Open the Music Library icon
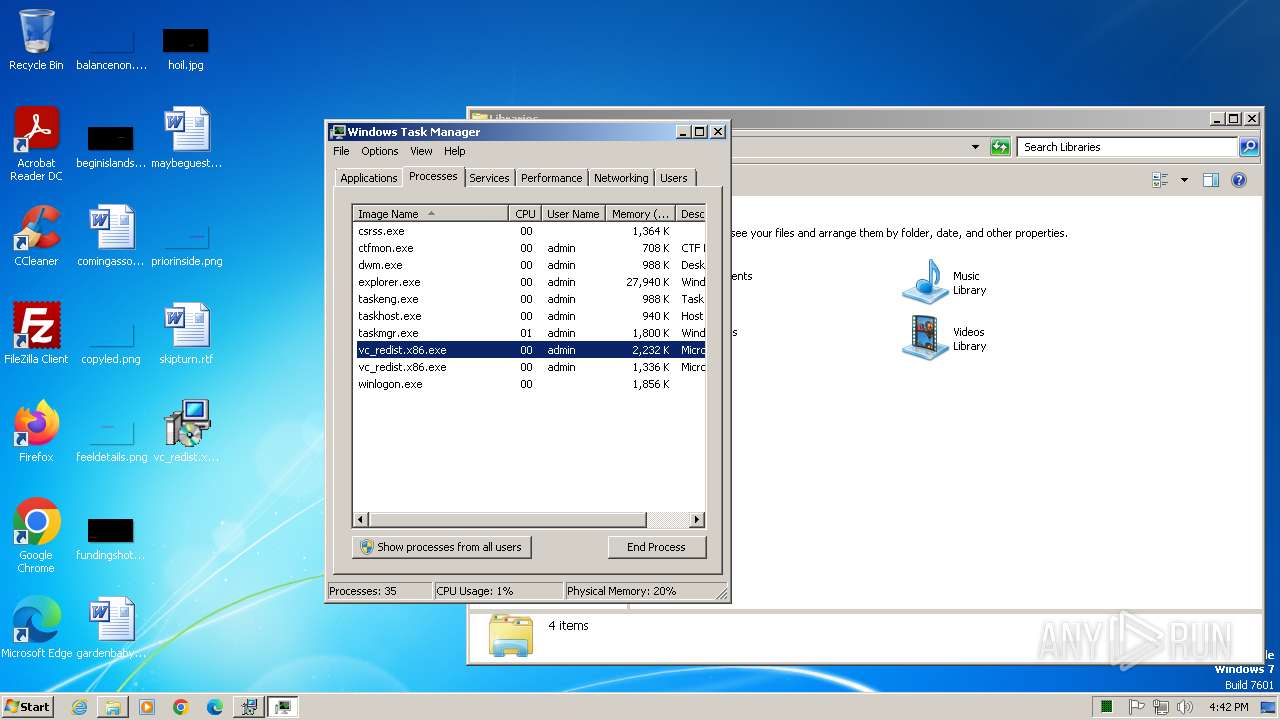Screen dimensions: 1280x720 click(945, 282)
